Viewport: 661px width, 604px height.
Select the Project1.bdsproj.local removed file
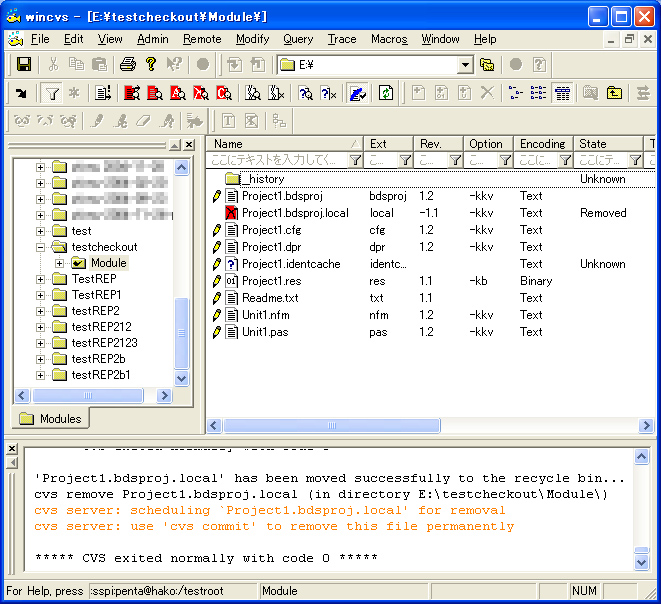(x=295, y=213)
